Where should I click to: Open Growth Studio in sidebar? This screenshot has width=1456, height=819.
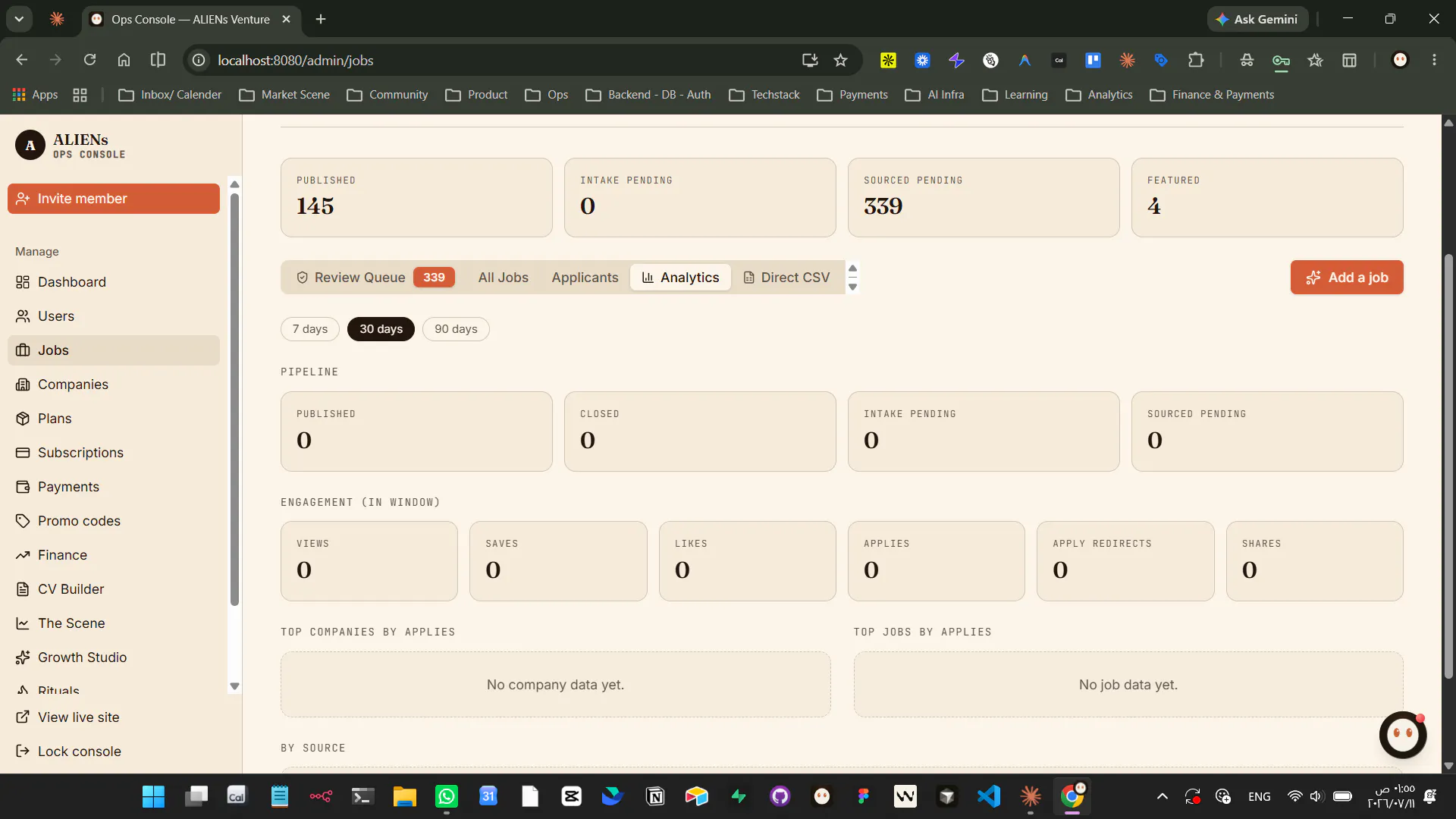(x=114, y=657)
